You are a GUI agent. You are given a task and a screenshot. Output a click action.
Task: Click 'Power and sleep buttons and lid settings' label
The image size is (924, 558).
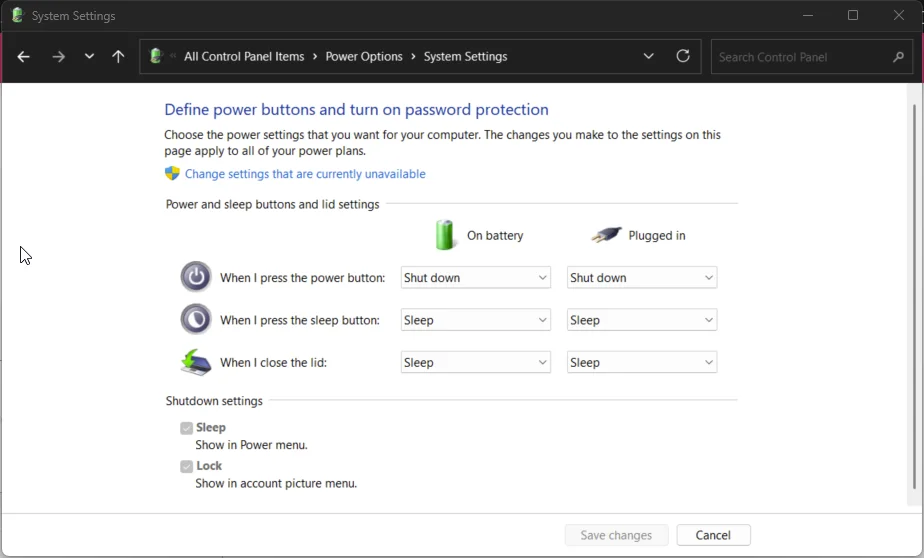click(x=272, y=204)
